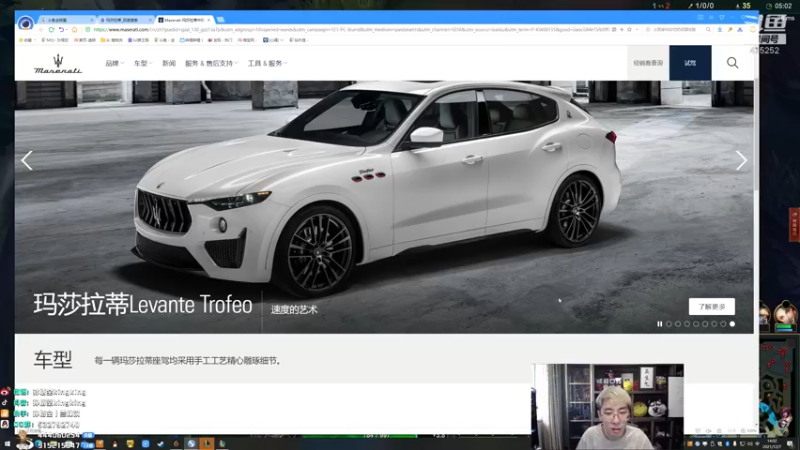The image size is (800, 450).
Task: Switch to the second browser tab
Action: coord(125,20)
